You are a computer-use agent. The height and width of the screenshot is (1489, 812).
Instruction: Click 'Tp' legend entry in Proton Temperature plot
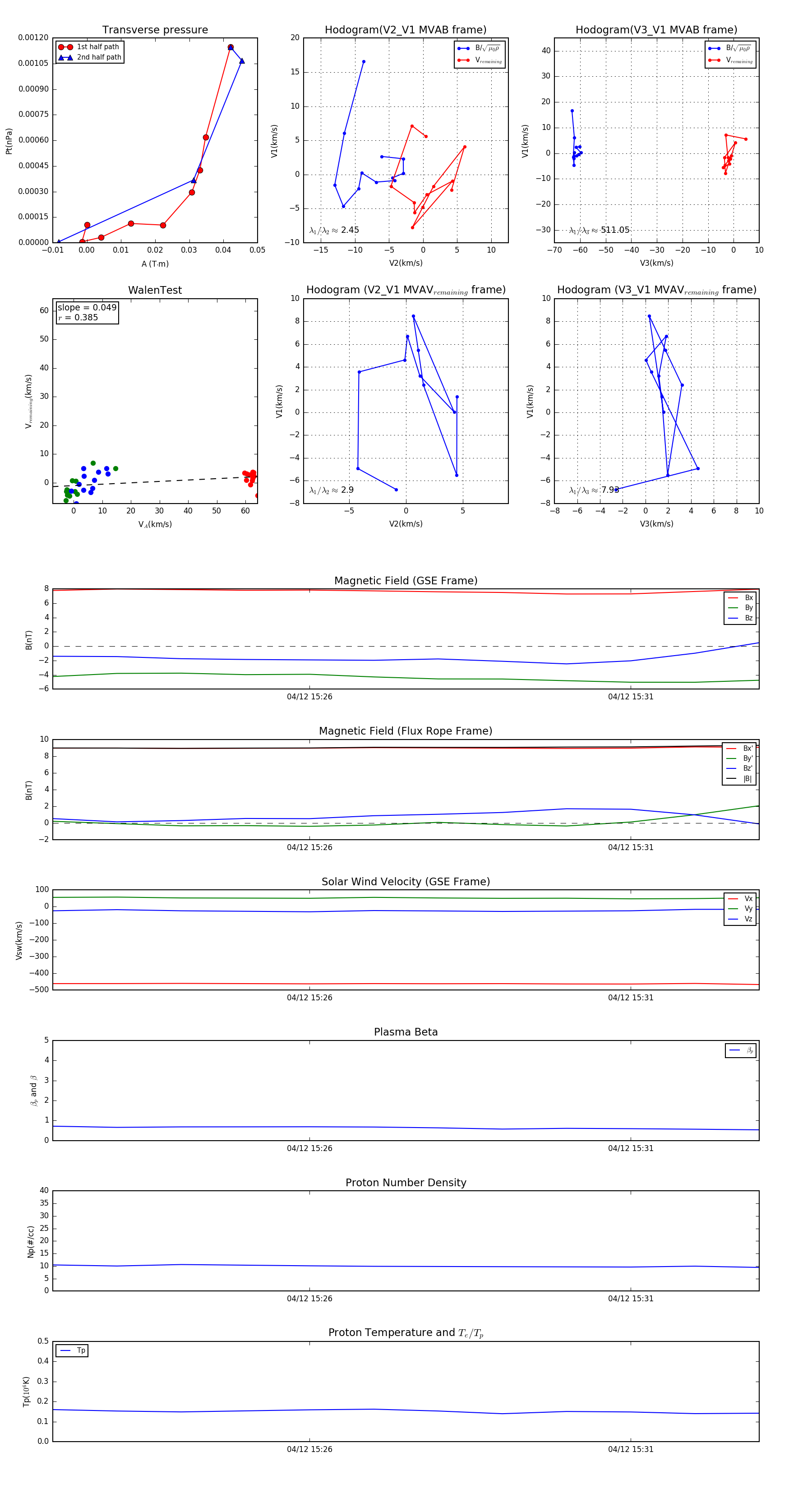73,1351
